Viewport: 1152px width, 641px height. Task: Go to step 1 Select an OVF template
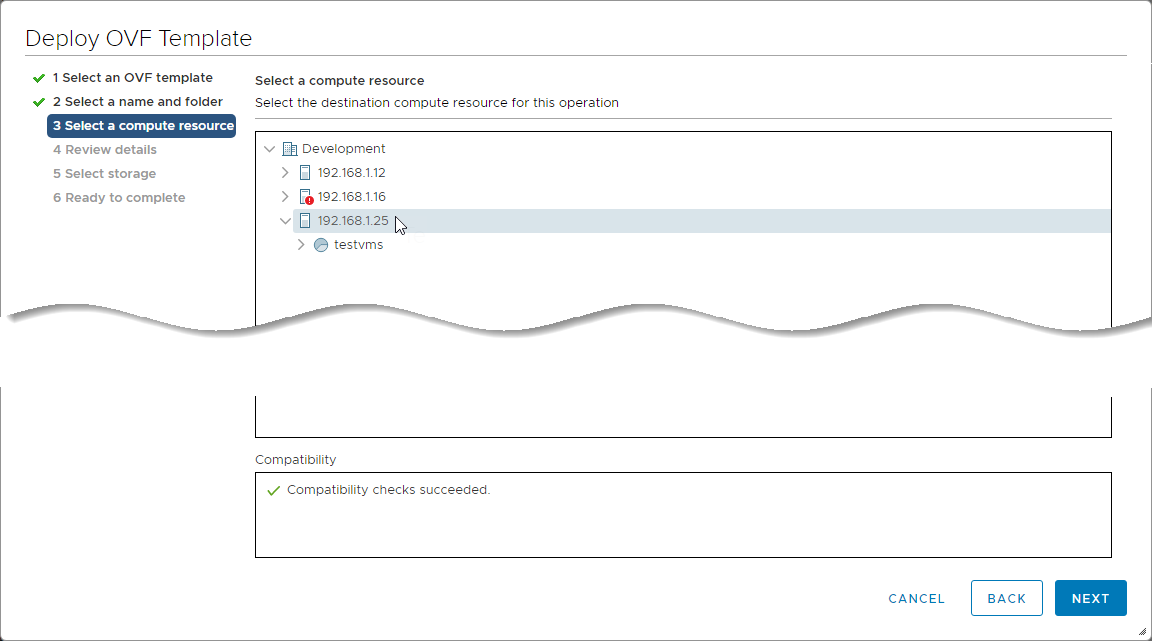click(x=132, y=78)
